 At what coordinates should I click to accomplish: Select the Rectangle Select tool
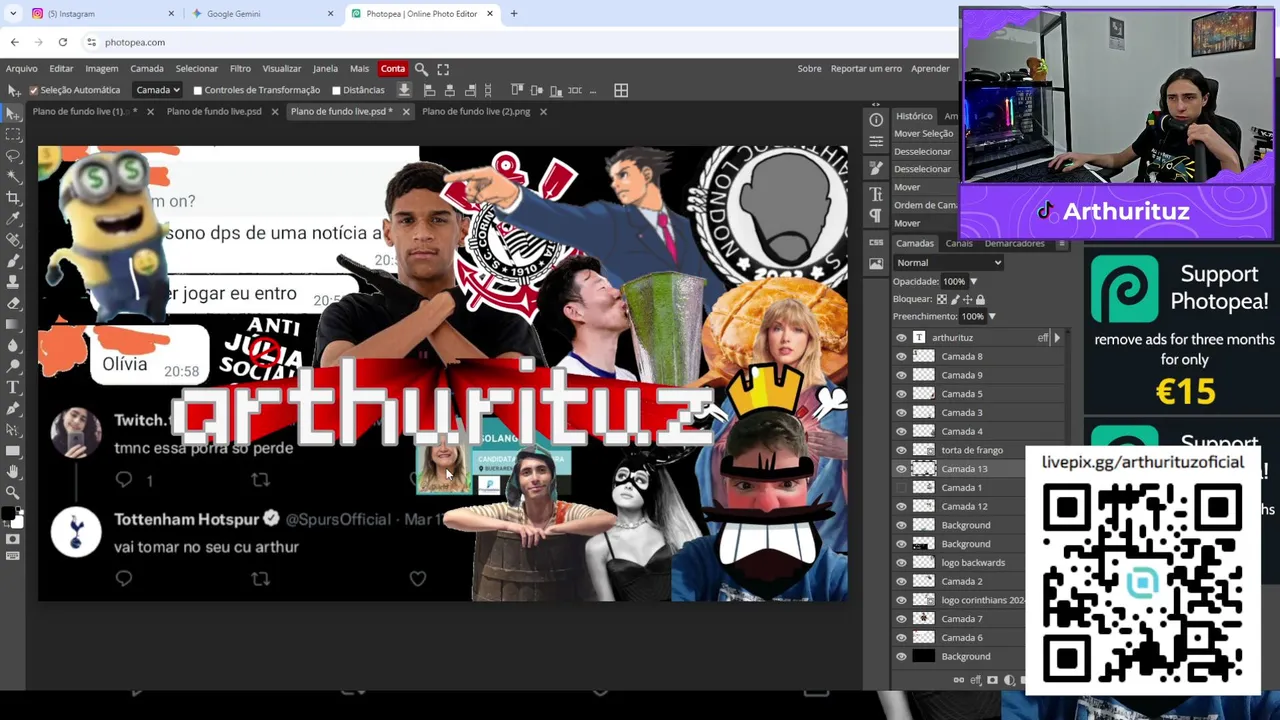pos(13,133)
